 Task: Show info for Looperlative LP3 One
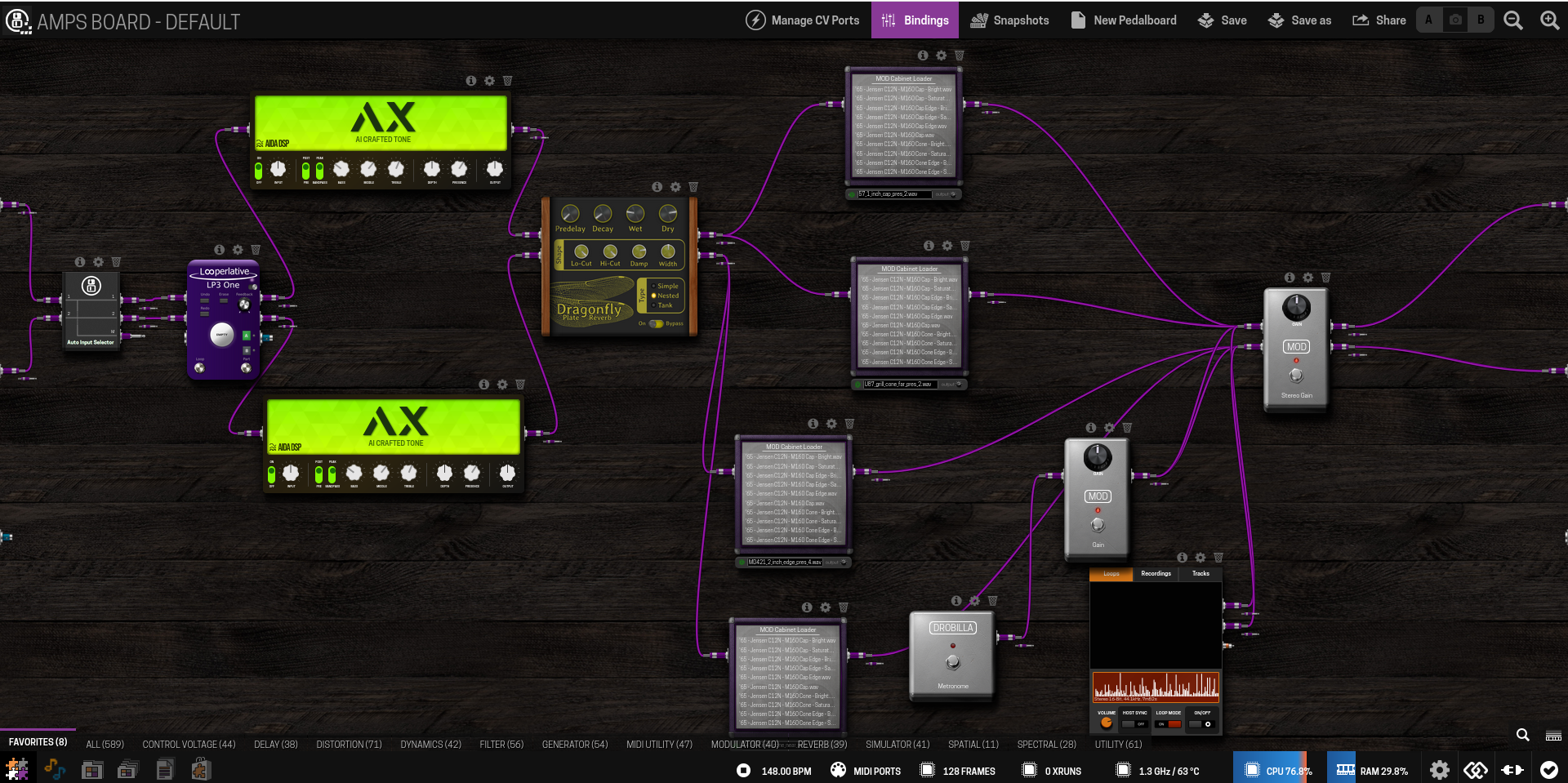(x=219, y=250)
